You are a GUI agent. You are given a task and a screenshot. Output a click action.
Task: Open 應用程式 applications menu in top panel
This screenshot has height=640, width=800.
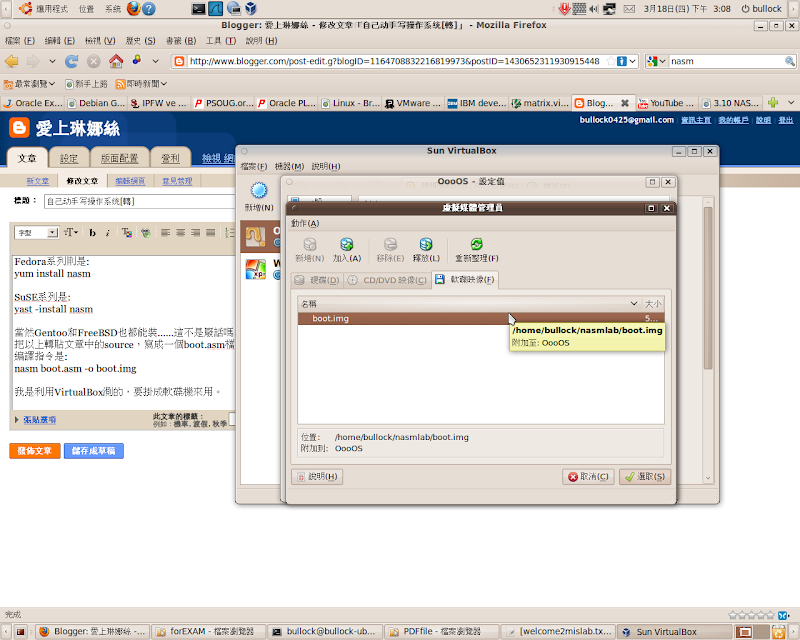[x=43, y=9]
